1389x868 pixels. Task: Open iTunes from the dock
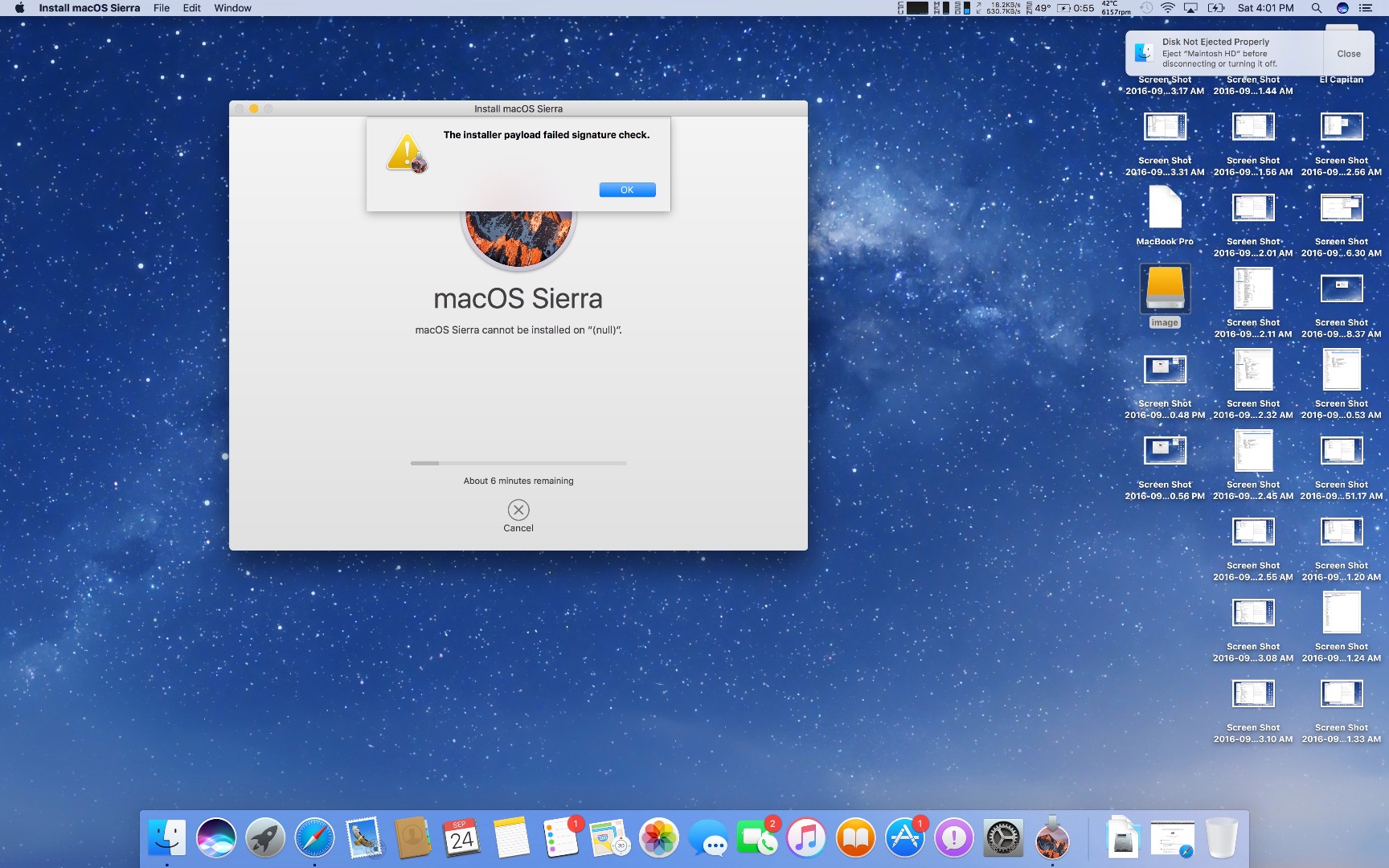[x=806, y=839]
